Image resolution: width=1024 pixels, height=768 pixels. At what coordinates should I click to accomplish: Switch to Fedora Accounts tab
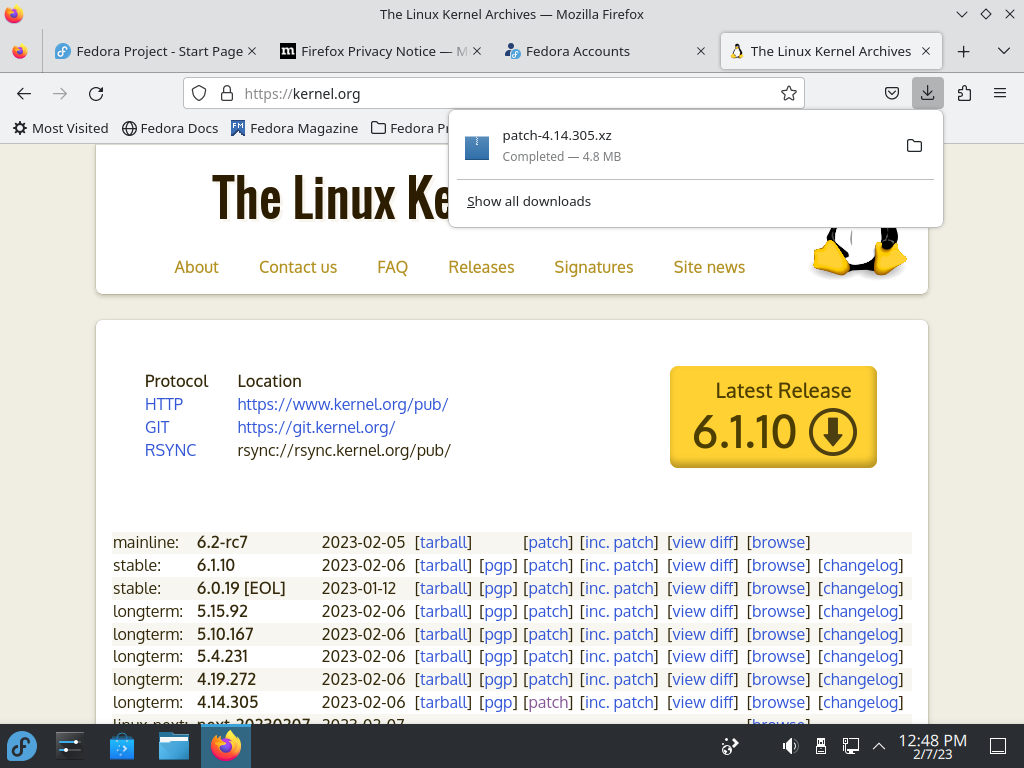tap(605, 51)
